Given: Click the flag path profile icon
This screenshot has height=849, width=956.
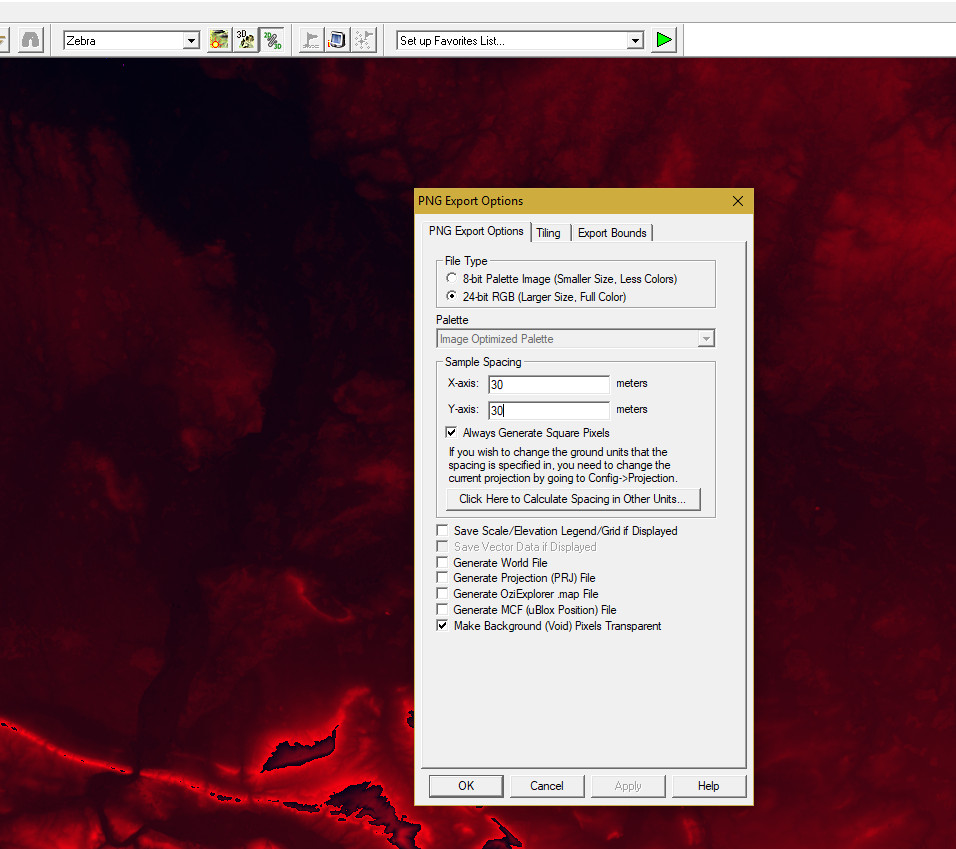Looking at the screenshot, I should [311, 40].
